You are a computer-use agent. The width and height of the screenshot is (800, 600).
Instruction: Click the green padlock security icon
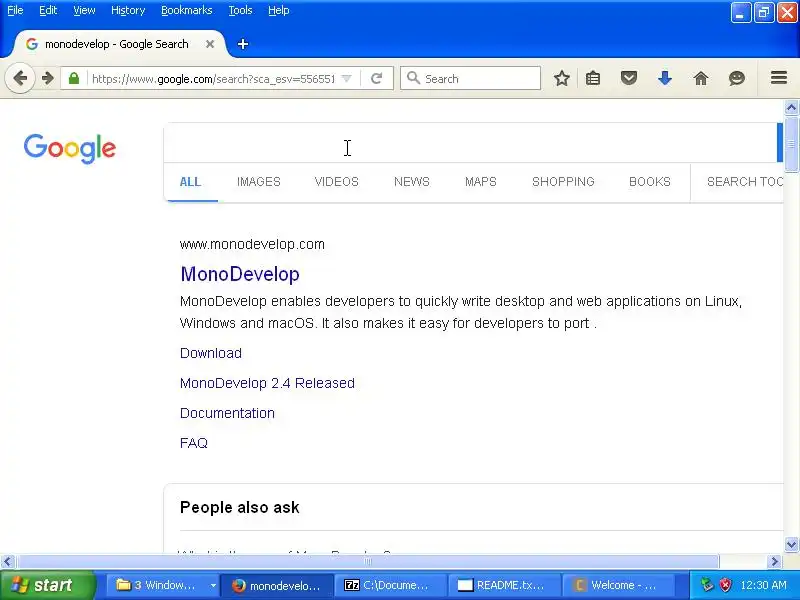(74, 79)
